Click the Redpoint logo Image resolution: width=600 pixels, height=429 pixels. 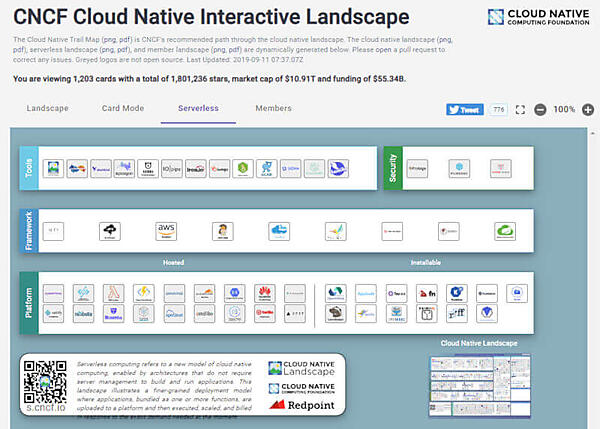[302, 405]
